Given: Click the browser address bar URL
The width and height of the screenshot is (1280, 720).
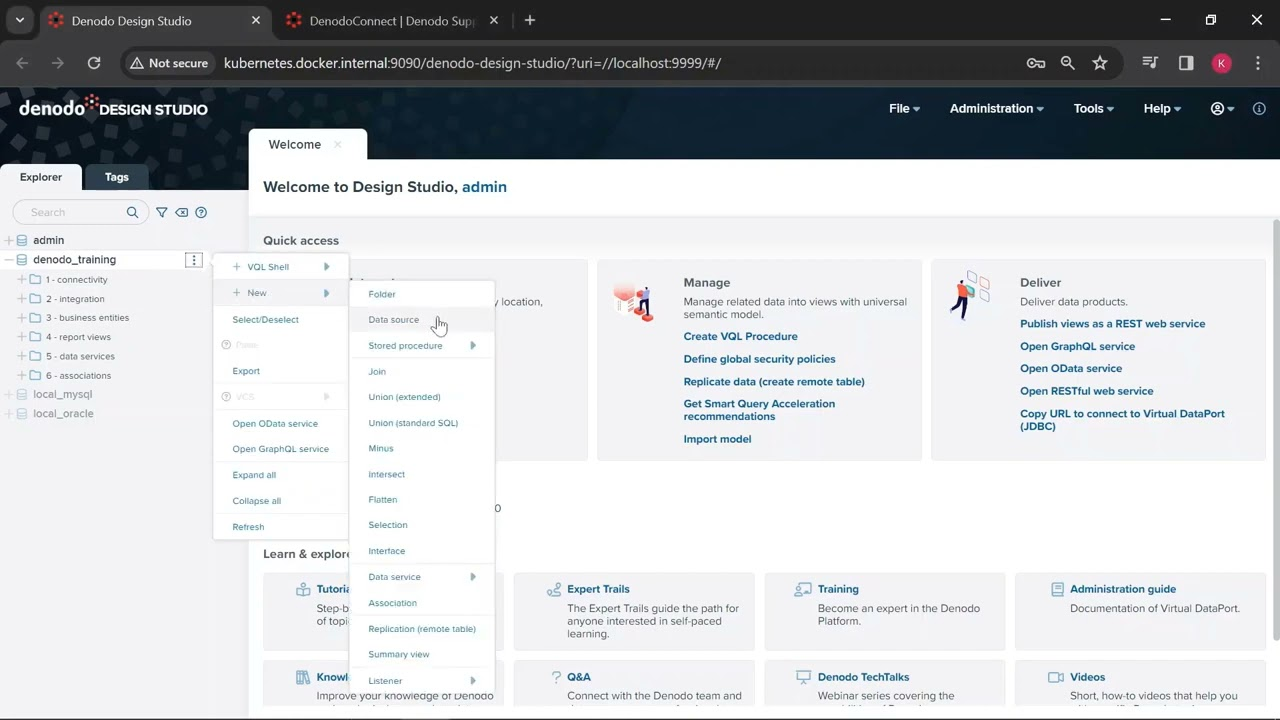Looking at the screenshot, I should click(x=472, y=63).
